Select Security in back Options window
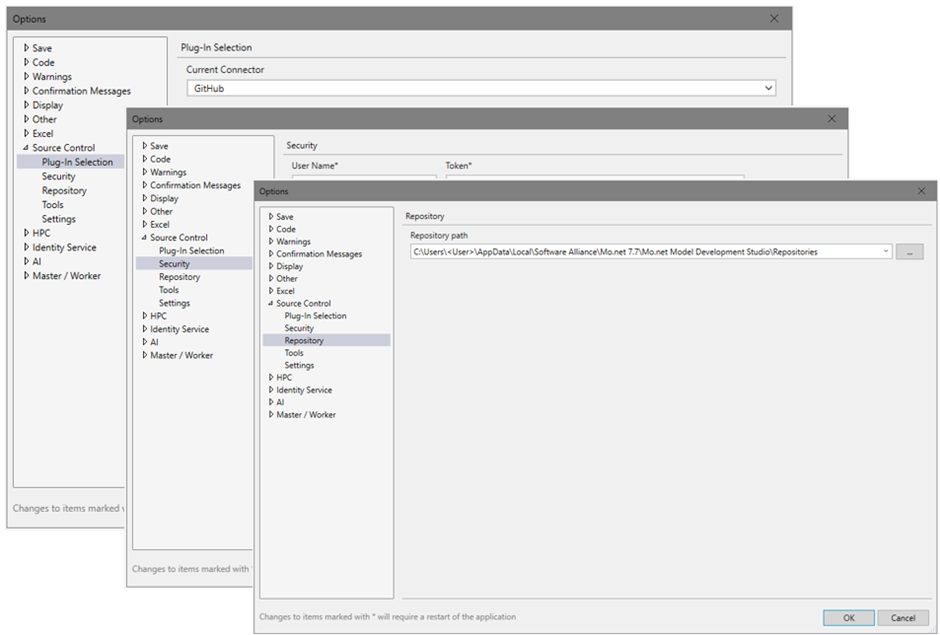Image resolution: width=940 pixels, height=635 pixels. 58,176
